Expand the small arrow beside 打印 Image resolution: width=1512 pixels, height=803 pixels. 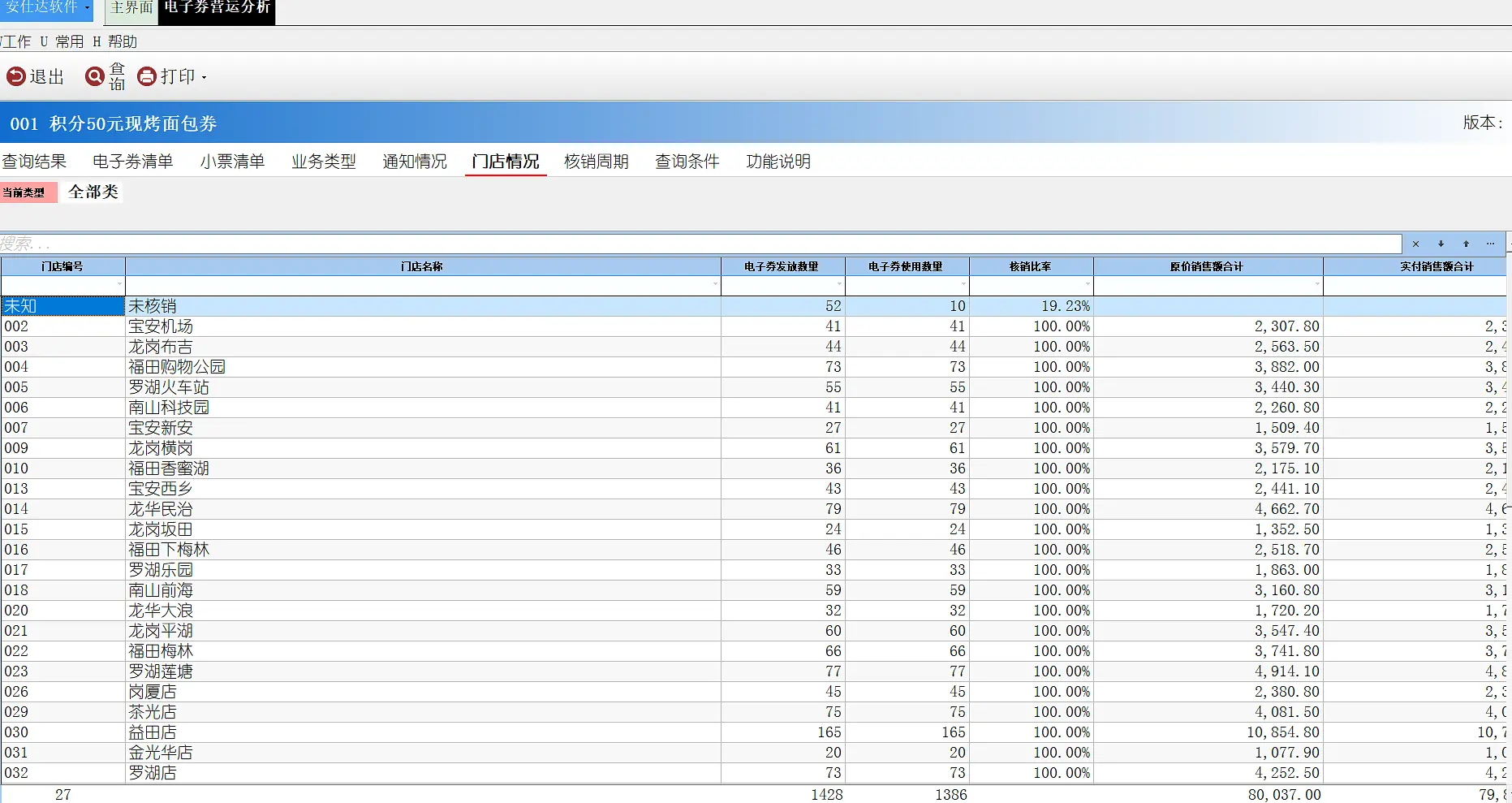click(x=204, y=77)
